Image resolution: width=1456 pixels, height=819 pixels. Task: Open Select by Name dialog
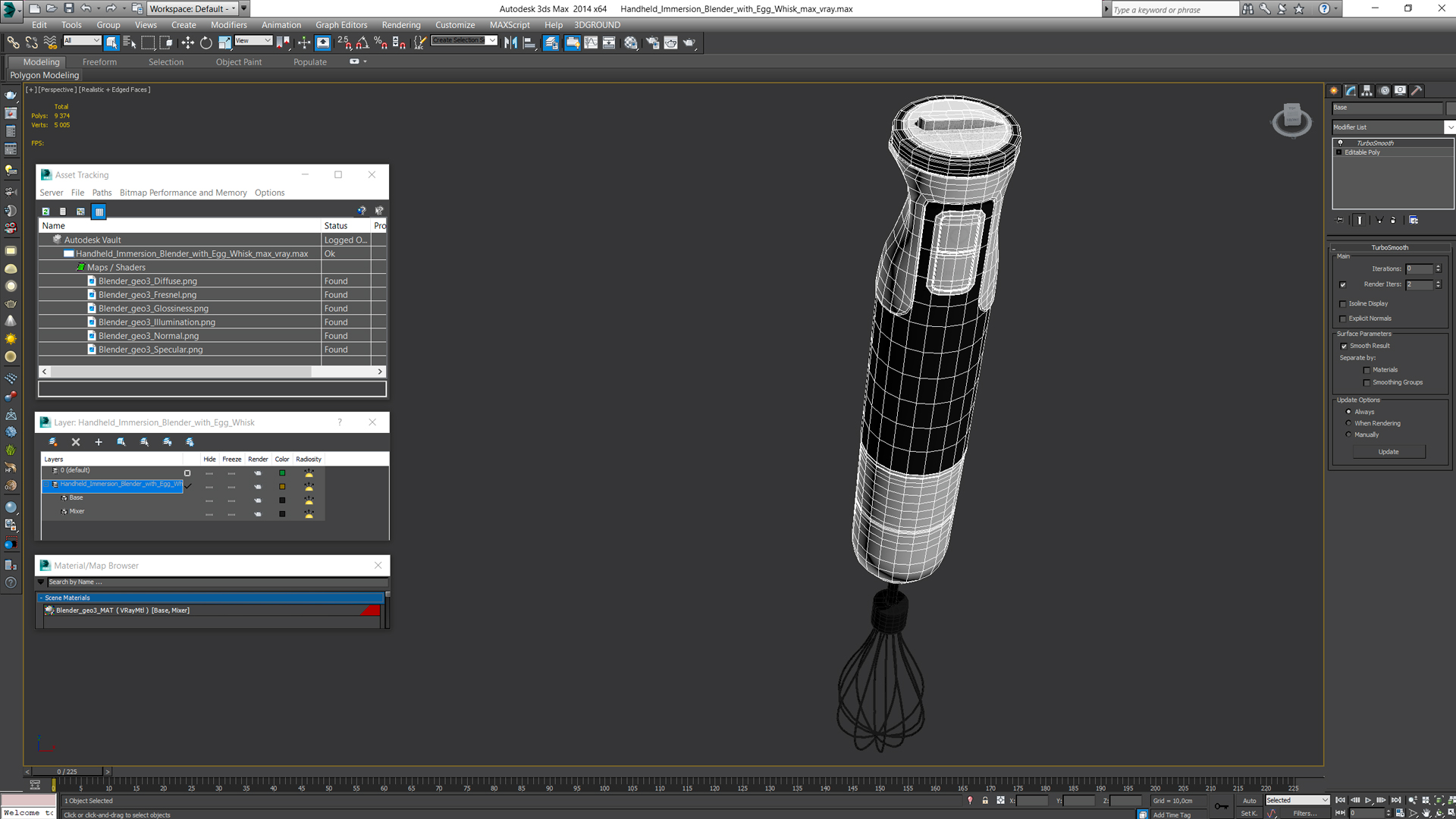(x=130, y=42)
